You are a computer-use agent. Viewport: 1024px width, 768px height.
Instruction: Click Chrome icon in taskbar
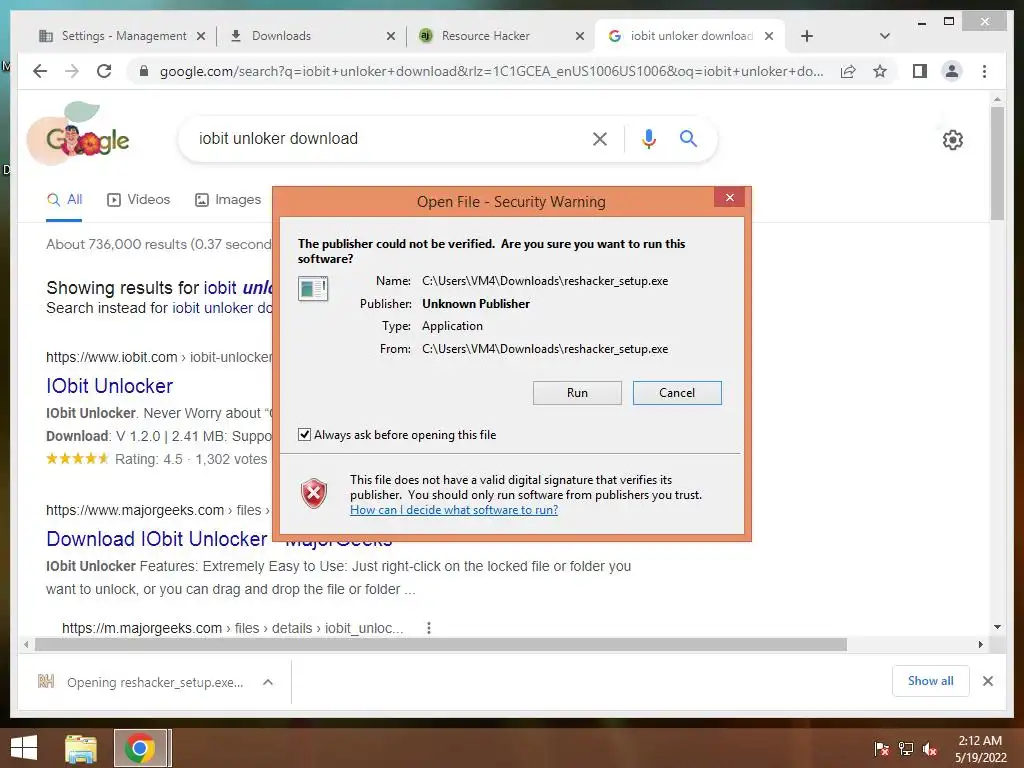click(140, 748)
